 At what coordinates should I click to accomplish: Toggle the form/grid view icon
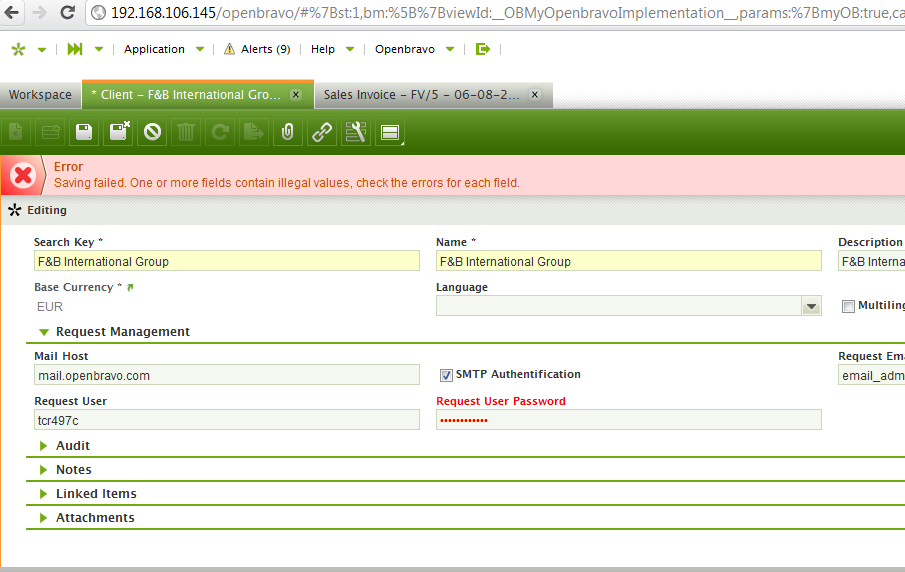coord(390,132)
